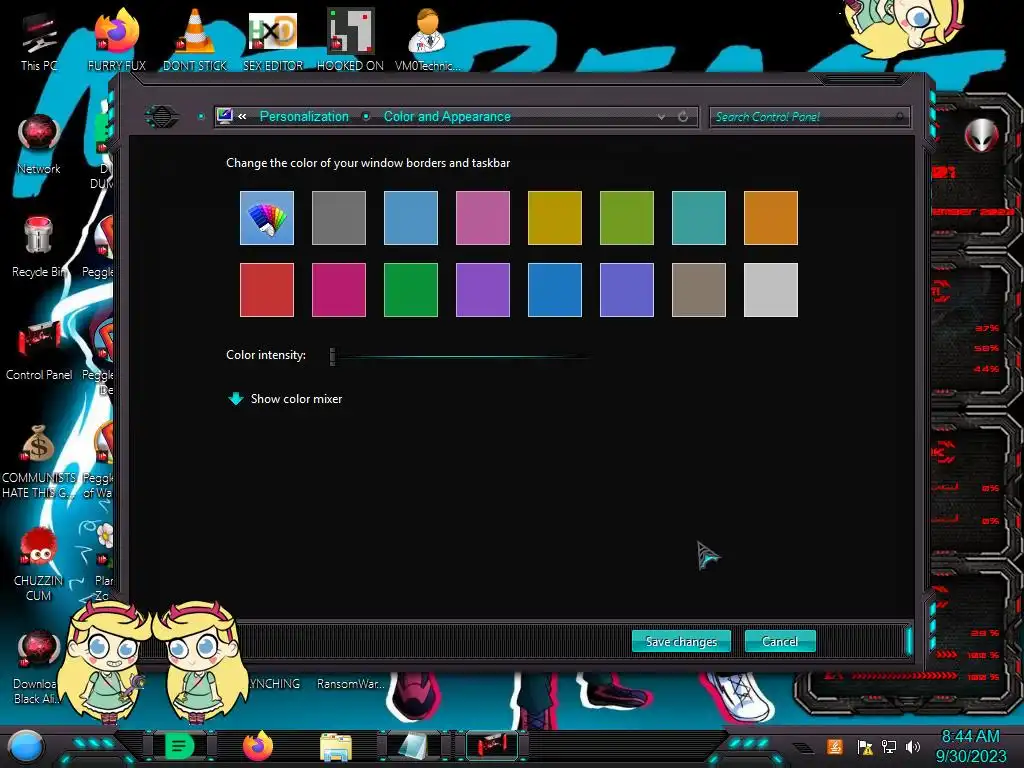Open the HOOKED ON desktop shortcut
Image resolution: width=1024 pixels, height=768 pixels.
click(x=351, y=40)
